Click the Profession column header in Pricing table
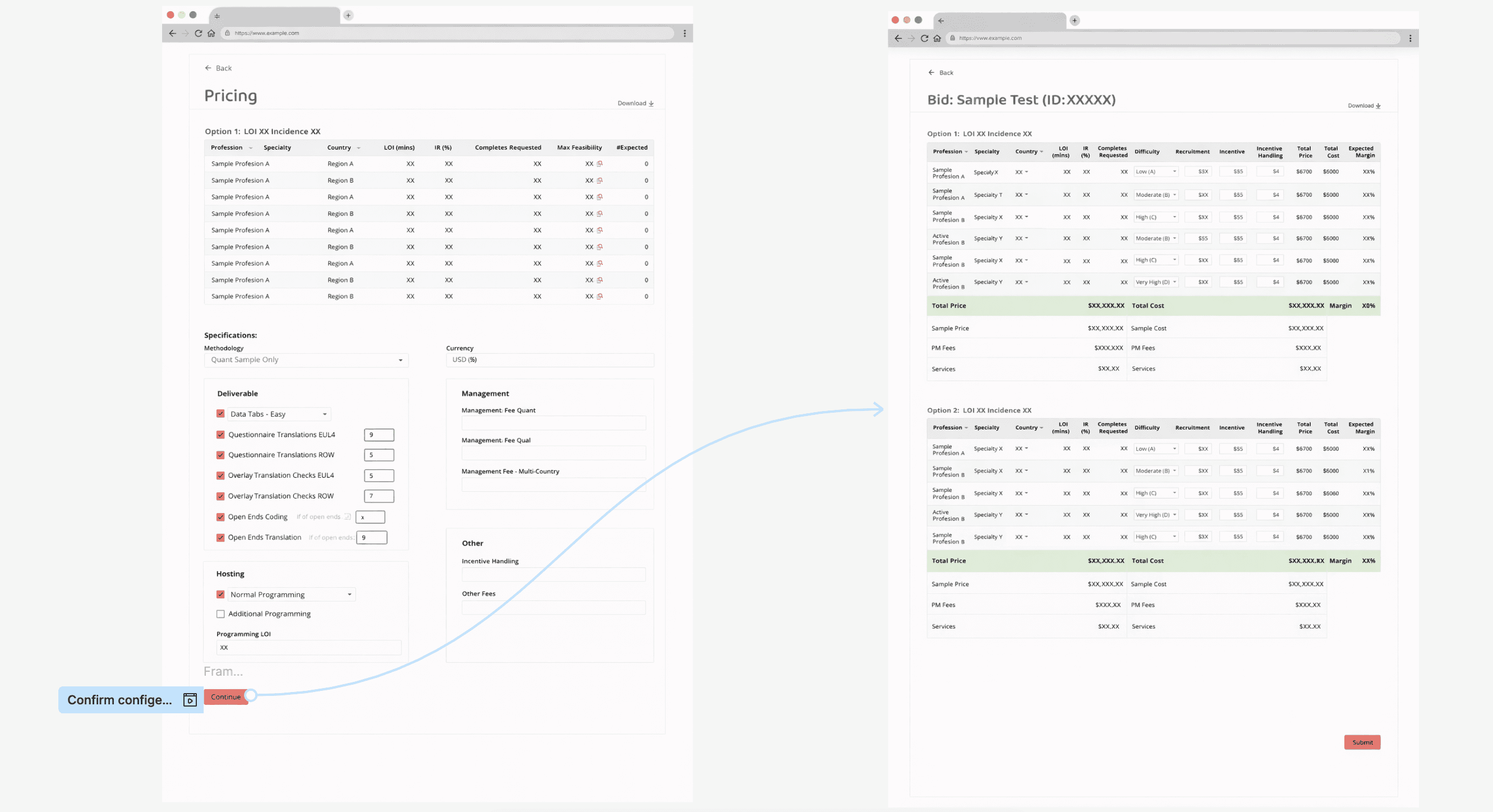Image resolution: width=1493 pixels, height=812 pixels. [227, 148]
